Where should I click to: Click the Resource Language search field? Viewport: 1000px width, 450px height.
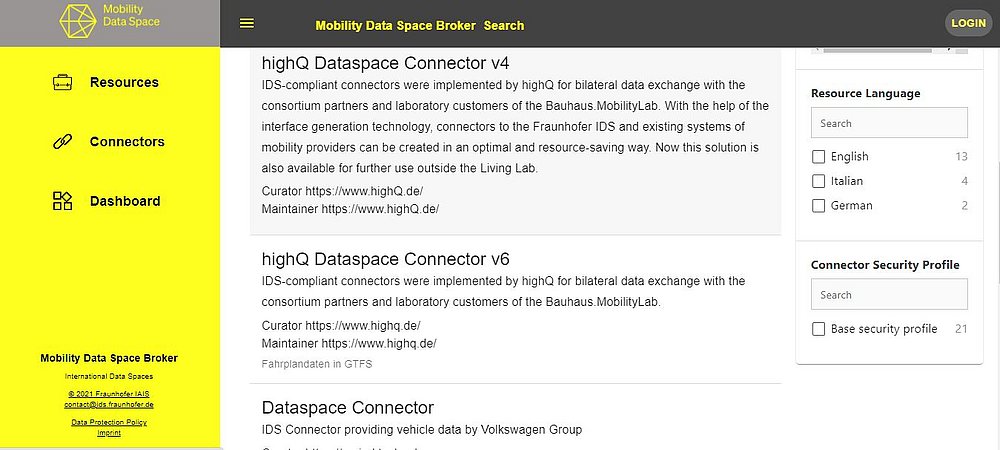pyautogui.click(x=889, y=123)
